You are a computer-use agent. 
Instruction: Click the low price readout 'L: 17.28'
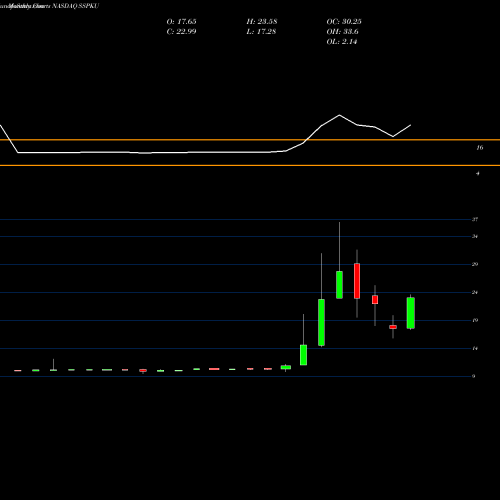(x=261, y=32)
